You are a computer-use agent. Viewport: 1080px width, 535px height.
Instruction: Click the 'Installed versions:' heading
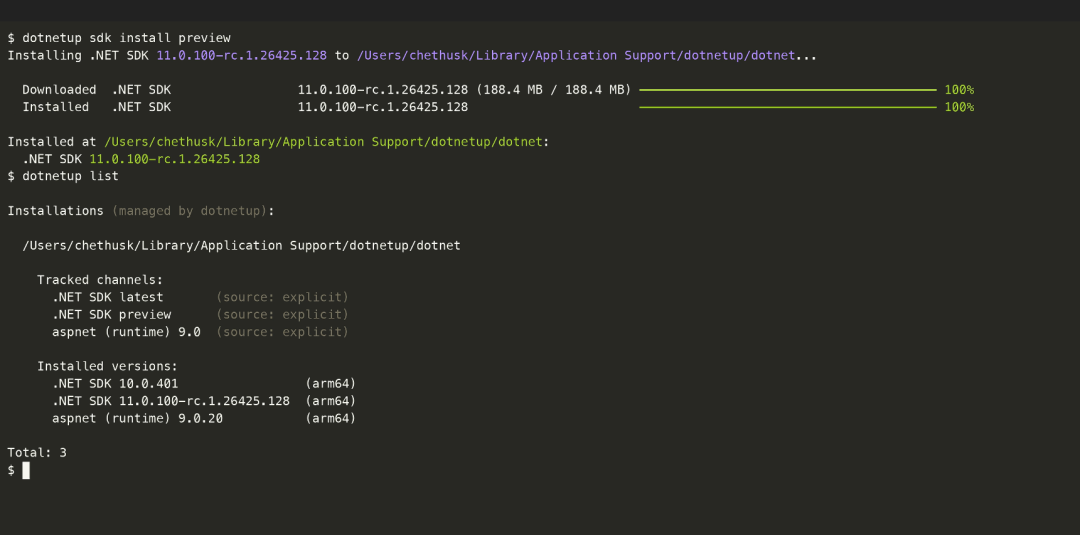(x=107, y=366)
